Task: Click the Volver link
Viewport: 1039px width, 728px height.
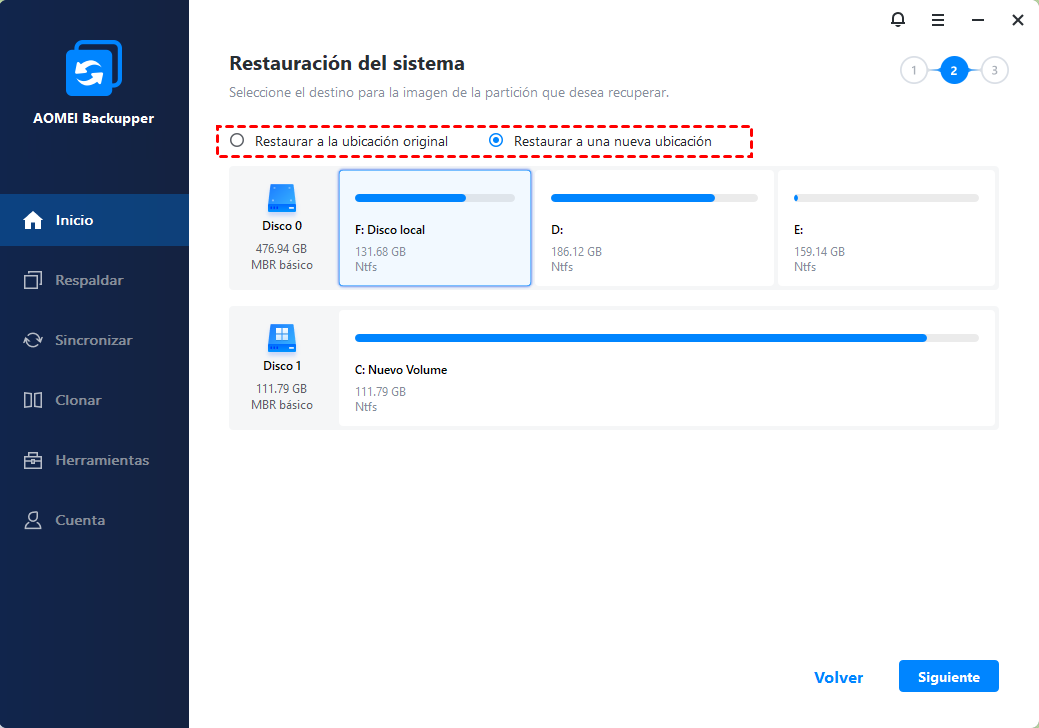Action: click(838, 677)
